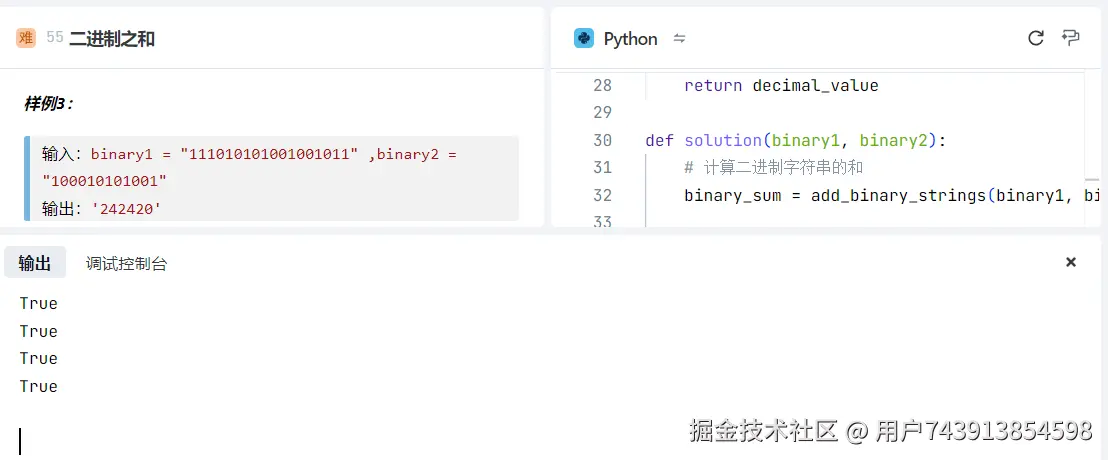Select the 输出 tab
Viewport: 1108px width, 460px height.
click(x=35, y=263)
